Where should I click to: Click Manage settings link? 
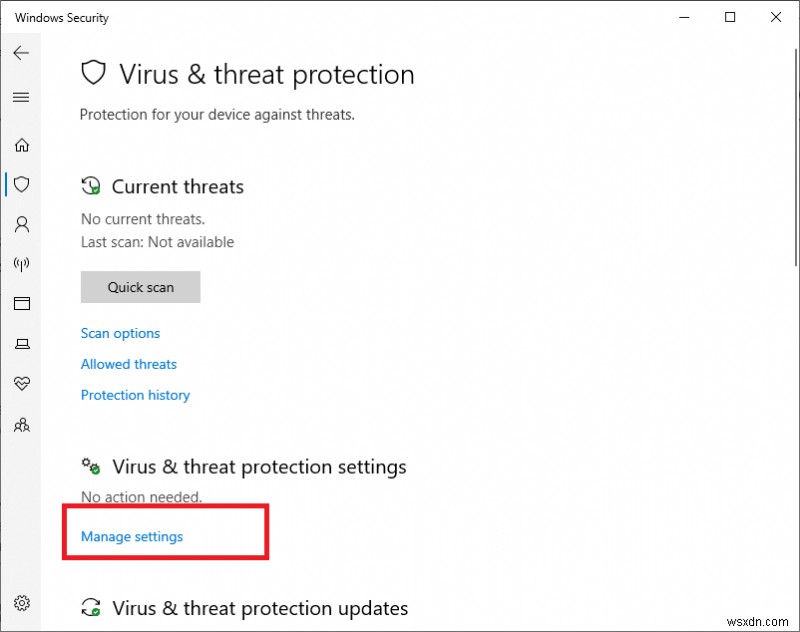pos(132,536)
